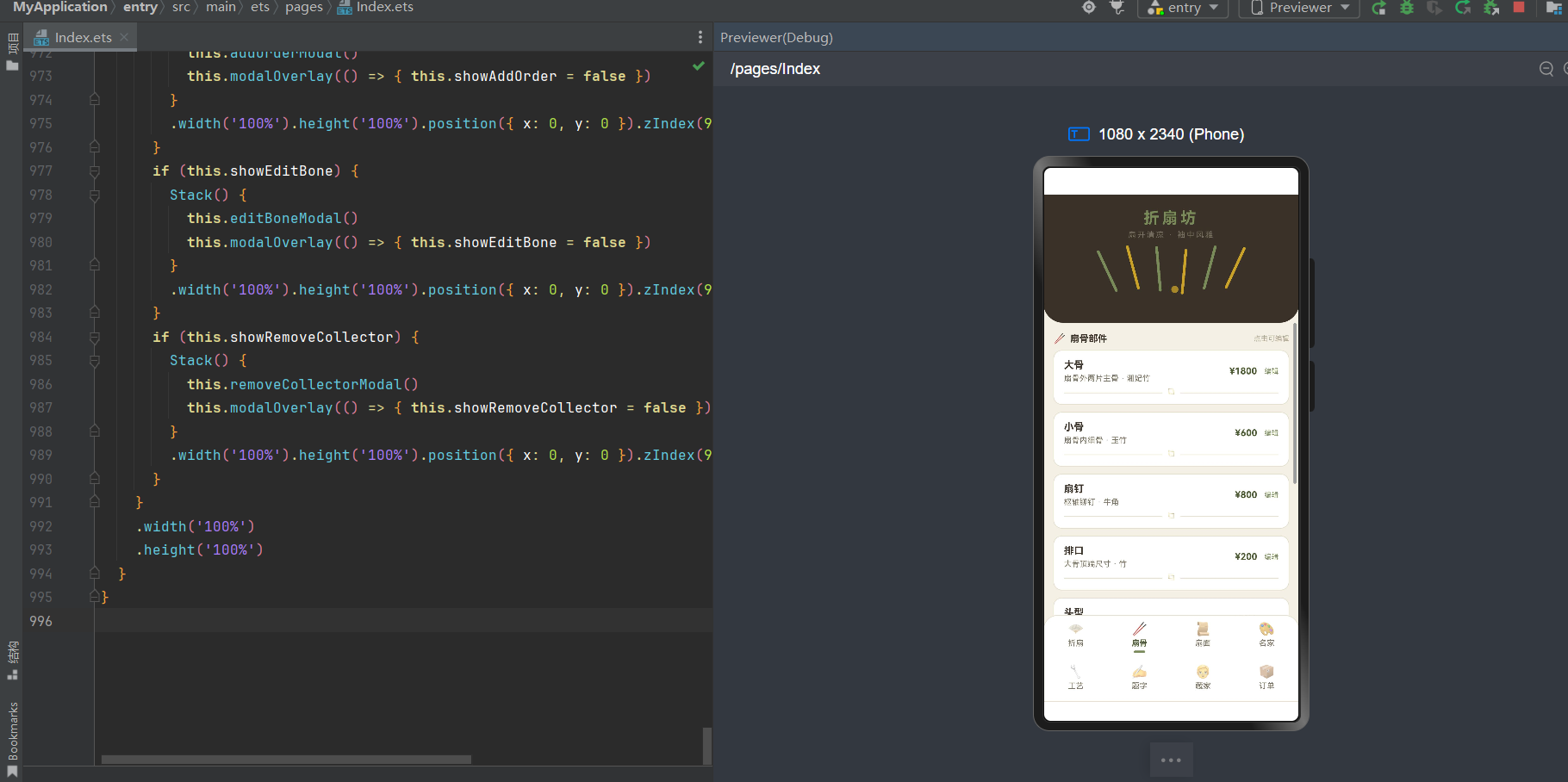Click line number 984 in the gutter

click(40, 338)
